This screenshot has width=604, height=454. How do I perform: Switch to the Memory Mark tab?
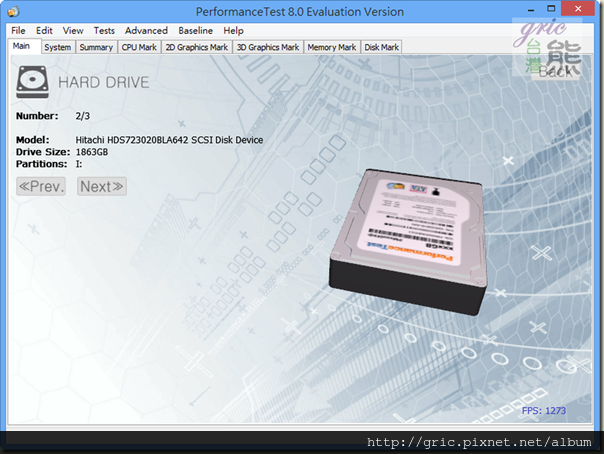pos(332,47)
